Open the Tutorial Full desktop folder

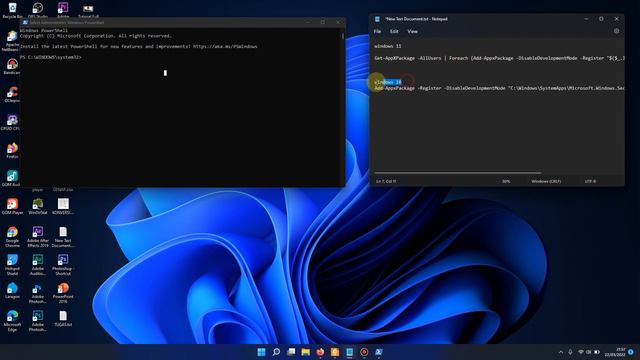click(x=88, y=10)
